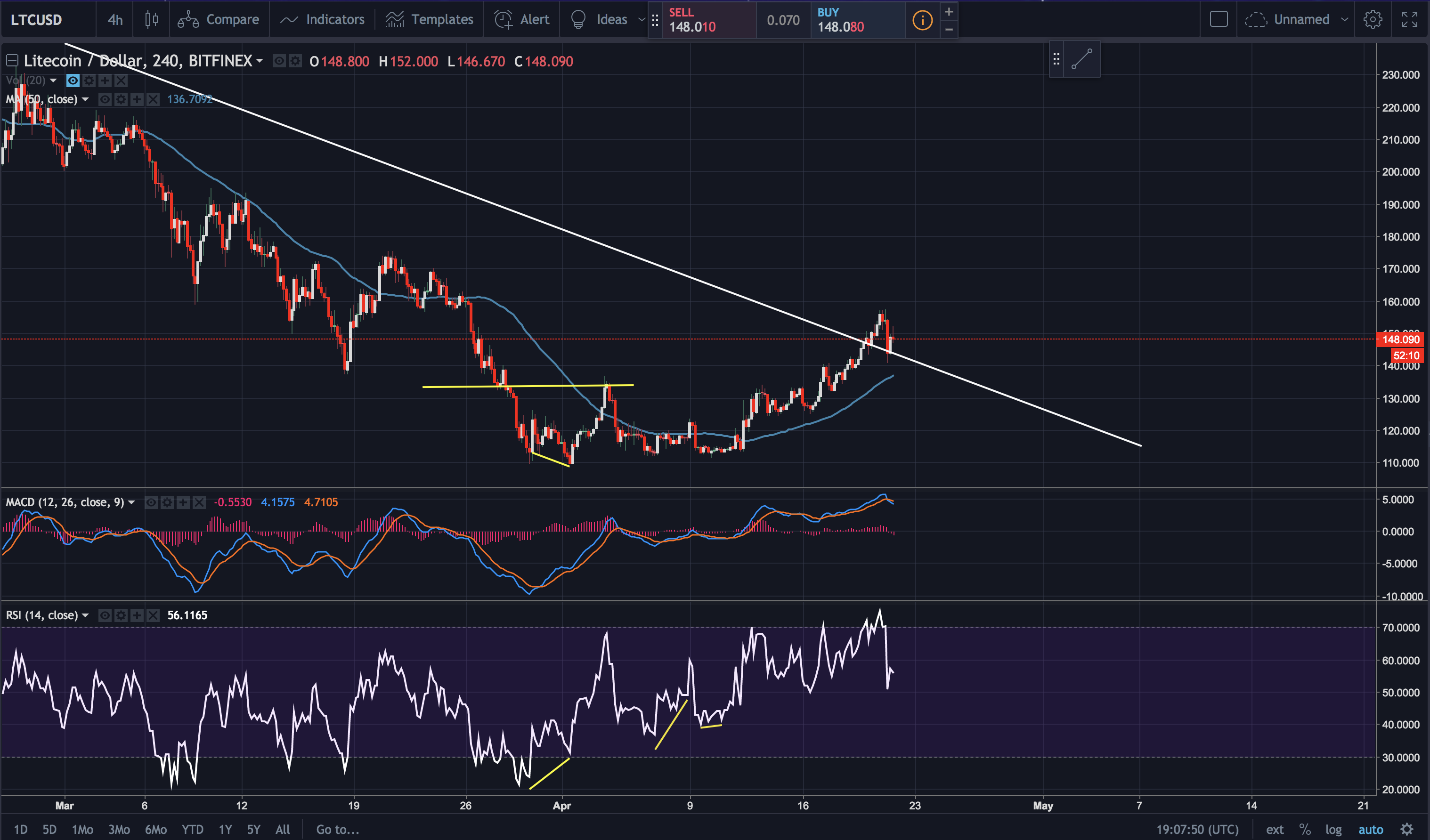Open chart properties gear in top bar
The height and width of the screenshot is (840, 1430).
1372,20
